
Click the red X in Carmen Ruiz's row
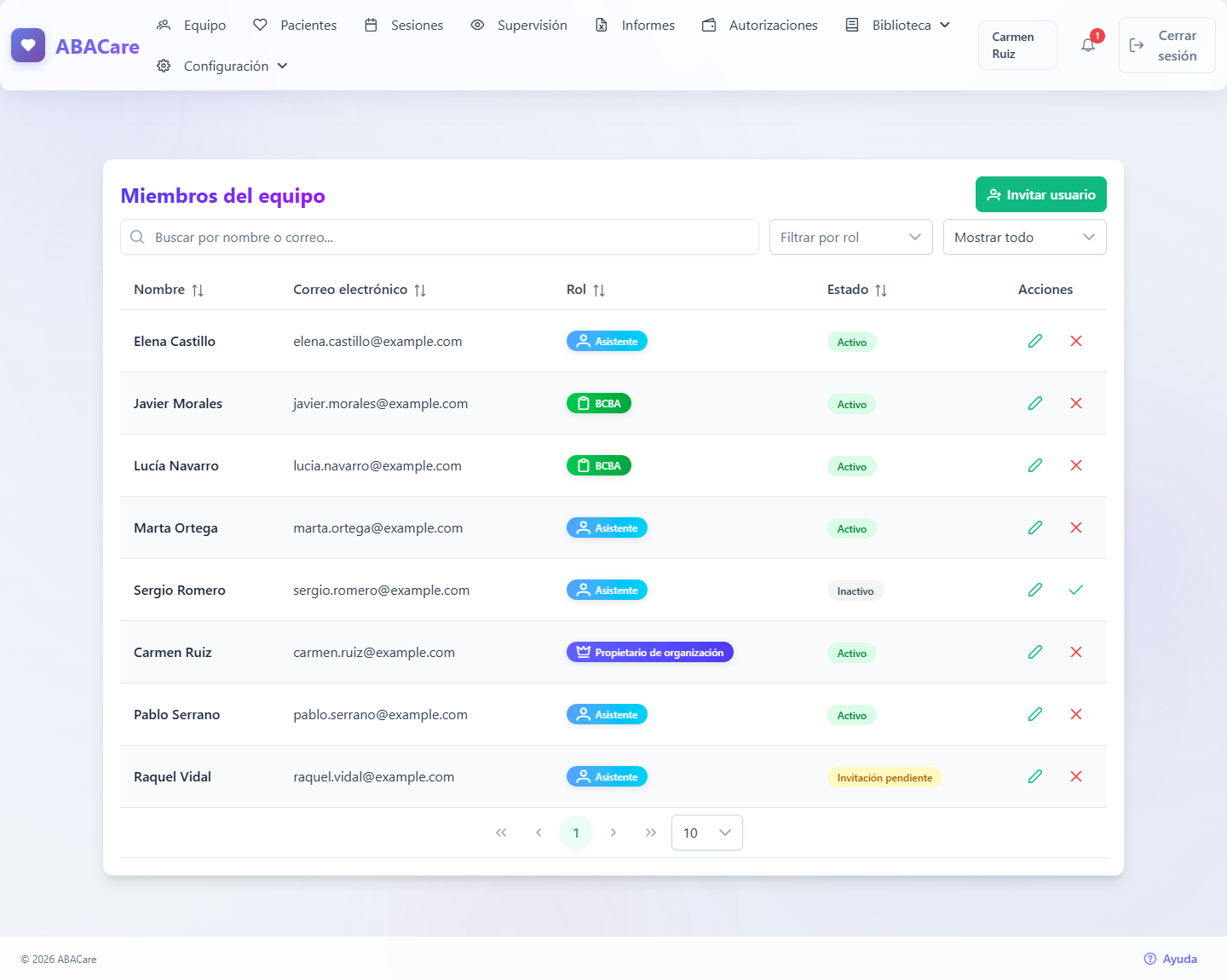tap(1076, 652)
